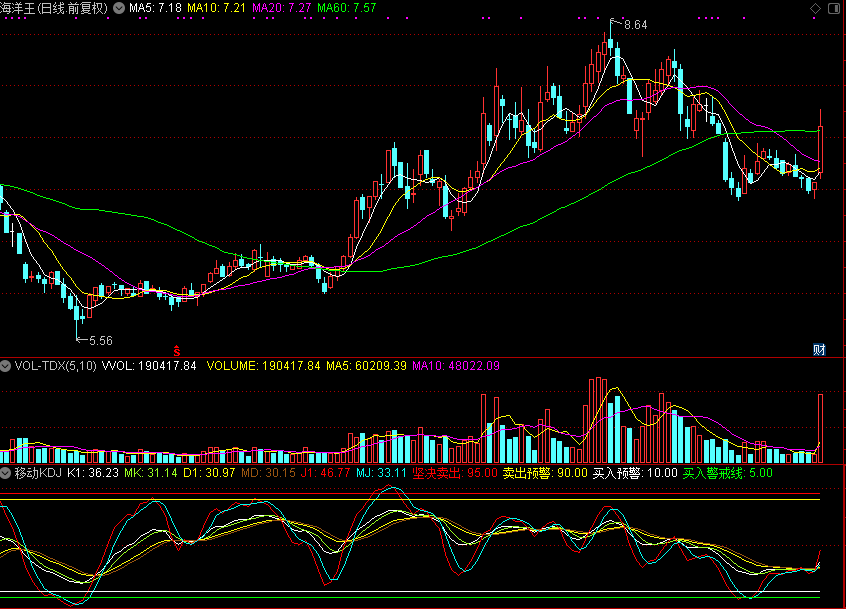Click the VOLUME: 190417.84 readout
The width and height of the screenshot is (846, 609).
point(264,366)
